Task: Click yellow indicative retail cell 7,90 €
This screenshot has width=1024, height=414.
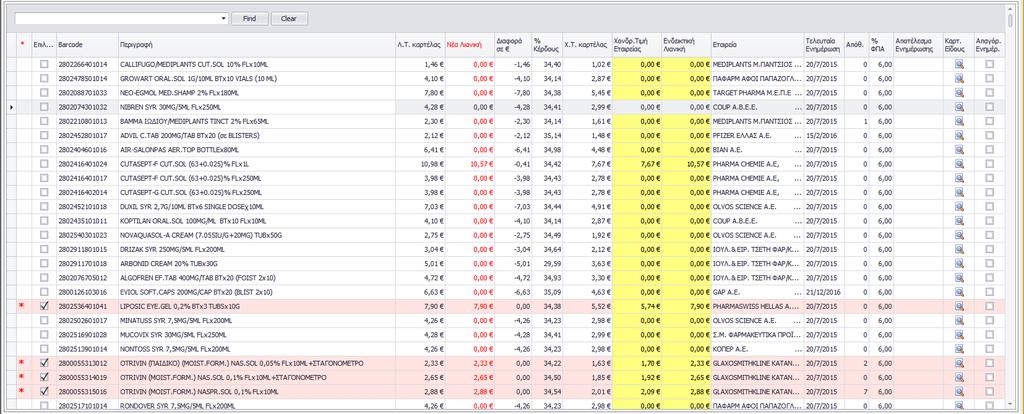Action: tap(686, 306)
